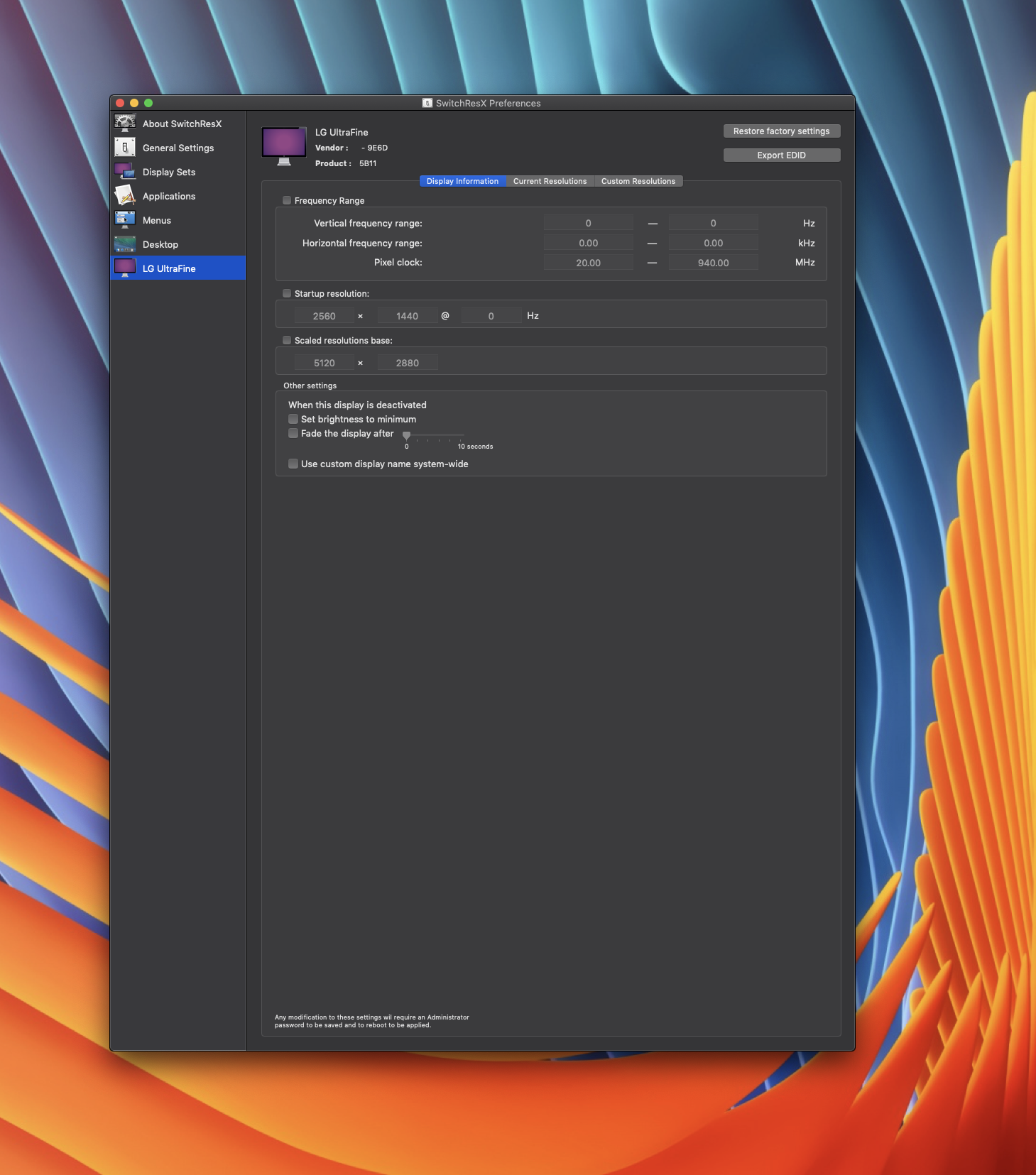Image resolution: width=1036 pixels, height=1175 pixels.
Task: Click startup resolution width 2560 field
Action: click(x=324, y=316)
